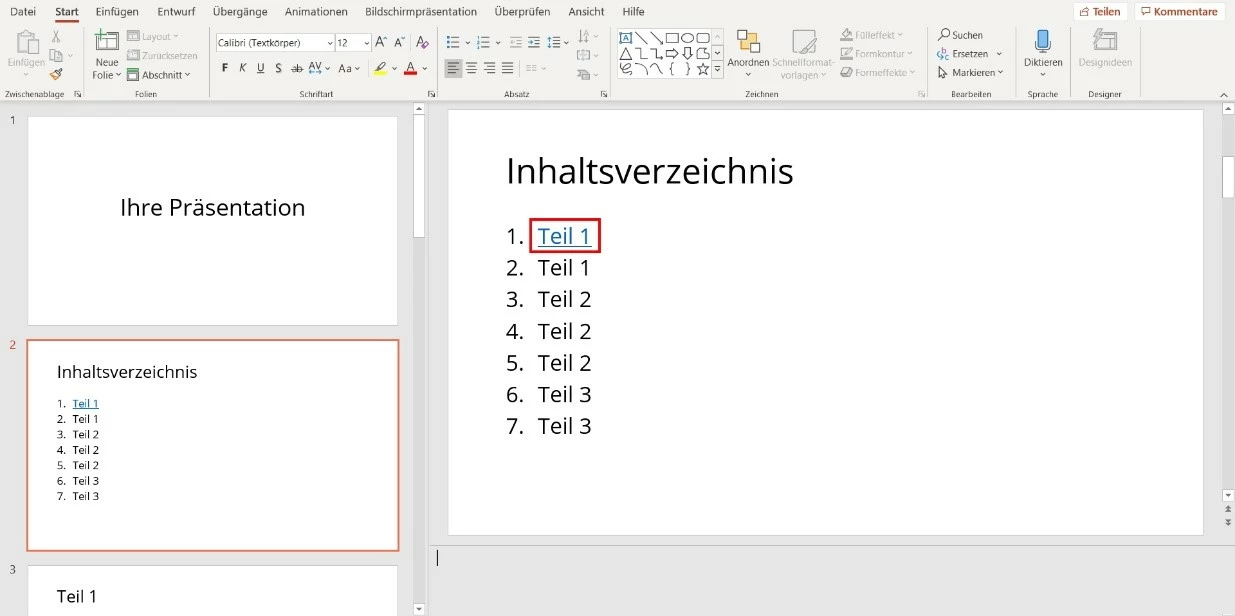Open Anordnen arrange options
Image resolution: width=1235 pixels, height=616 pixels.
point(748,54)
